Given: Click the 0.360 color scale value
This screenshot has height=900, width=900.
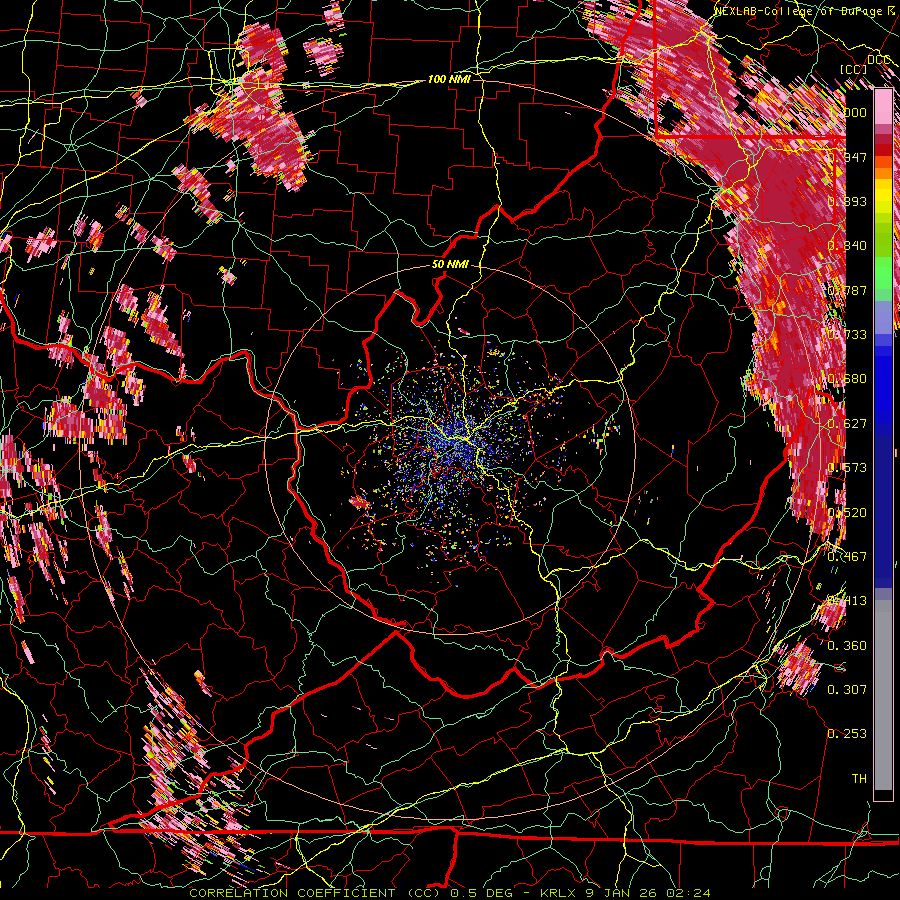Looking at the screenshot, I should click(847, 646).
